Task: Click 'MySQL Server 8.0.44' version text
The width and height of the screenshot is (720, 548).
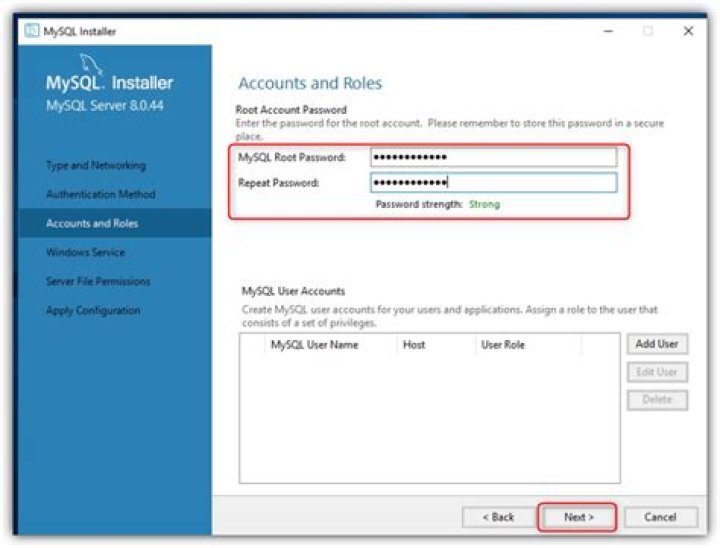Action: [105, 106]
